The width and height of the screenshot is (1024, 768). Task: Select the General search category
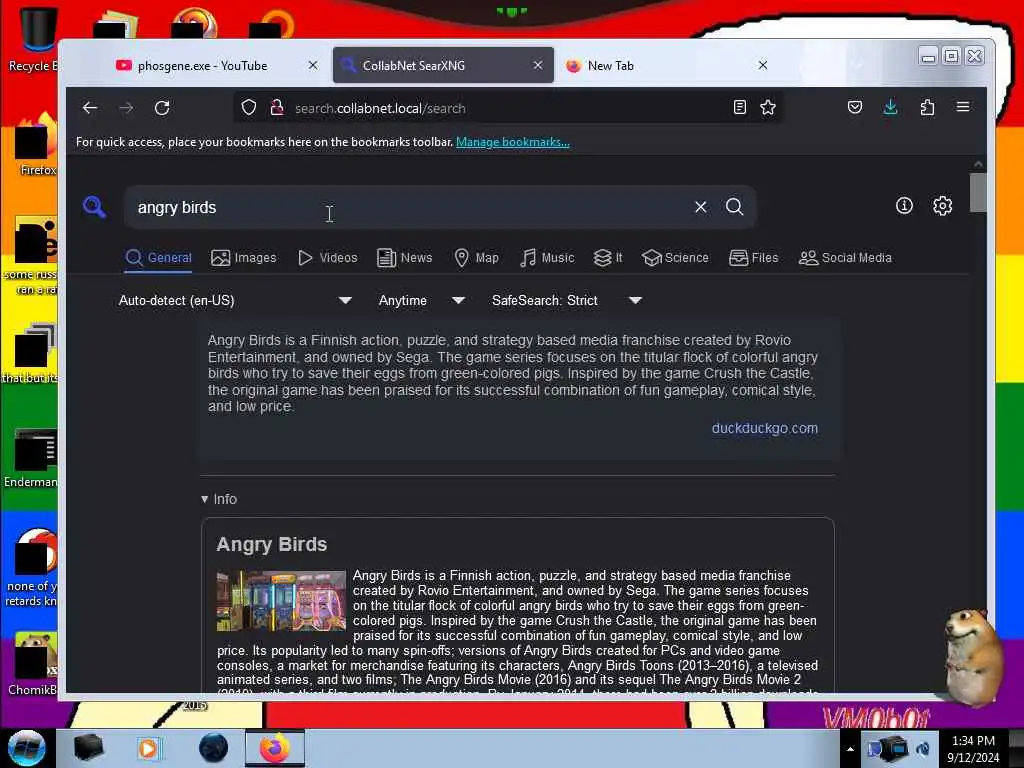158,258
